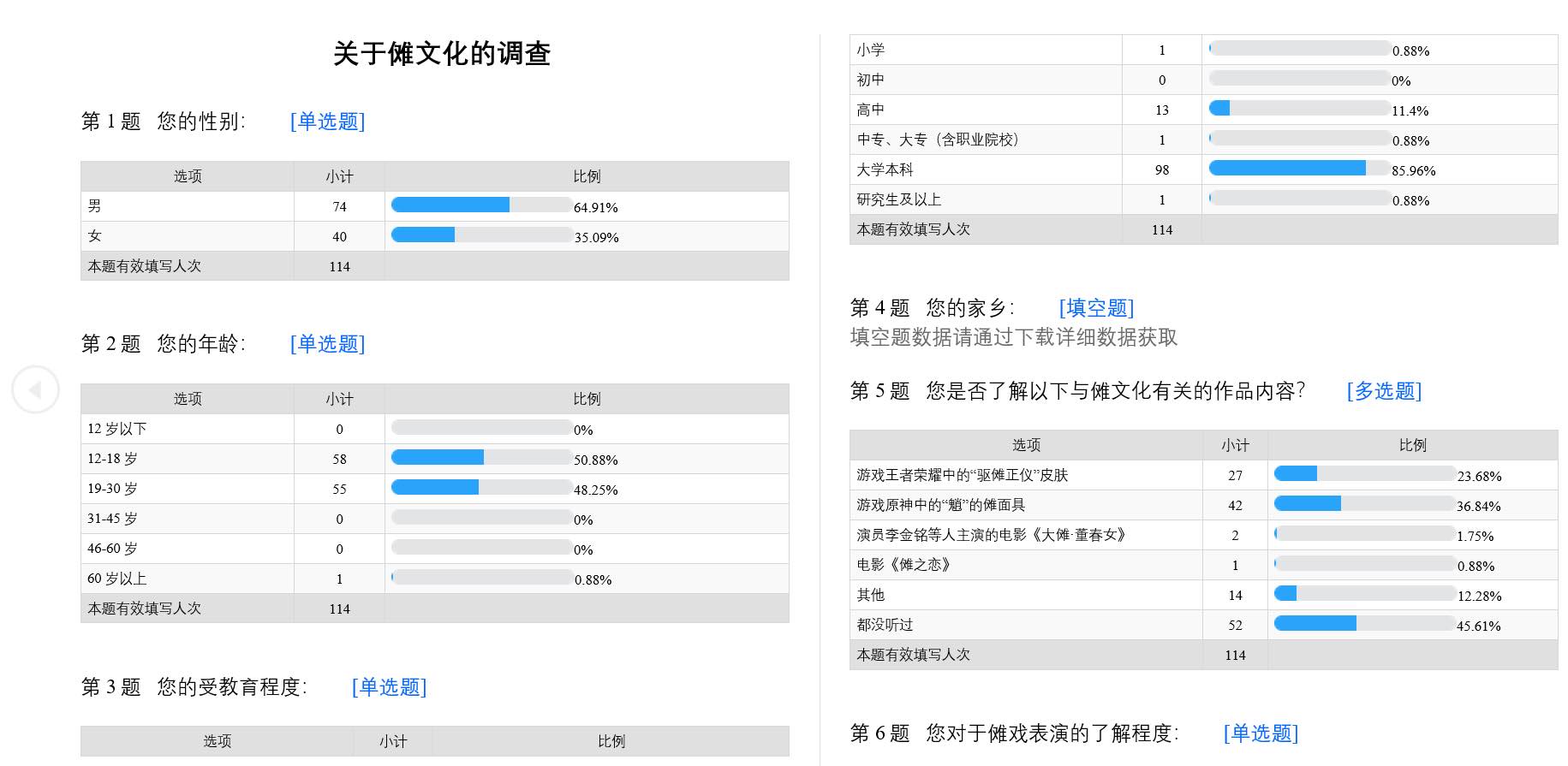Click the [单选题] tag beside 您的受教育程度
The height and width of the screenshot is (766, 1568).
point(389,687)
